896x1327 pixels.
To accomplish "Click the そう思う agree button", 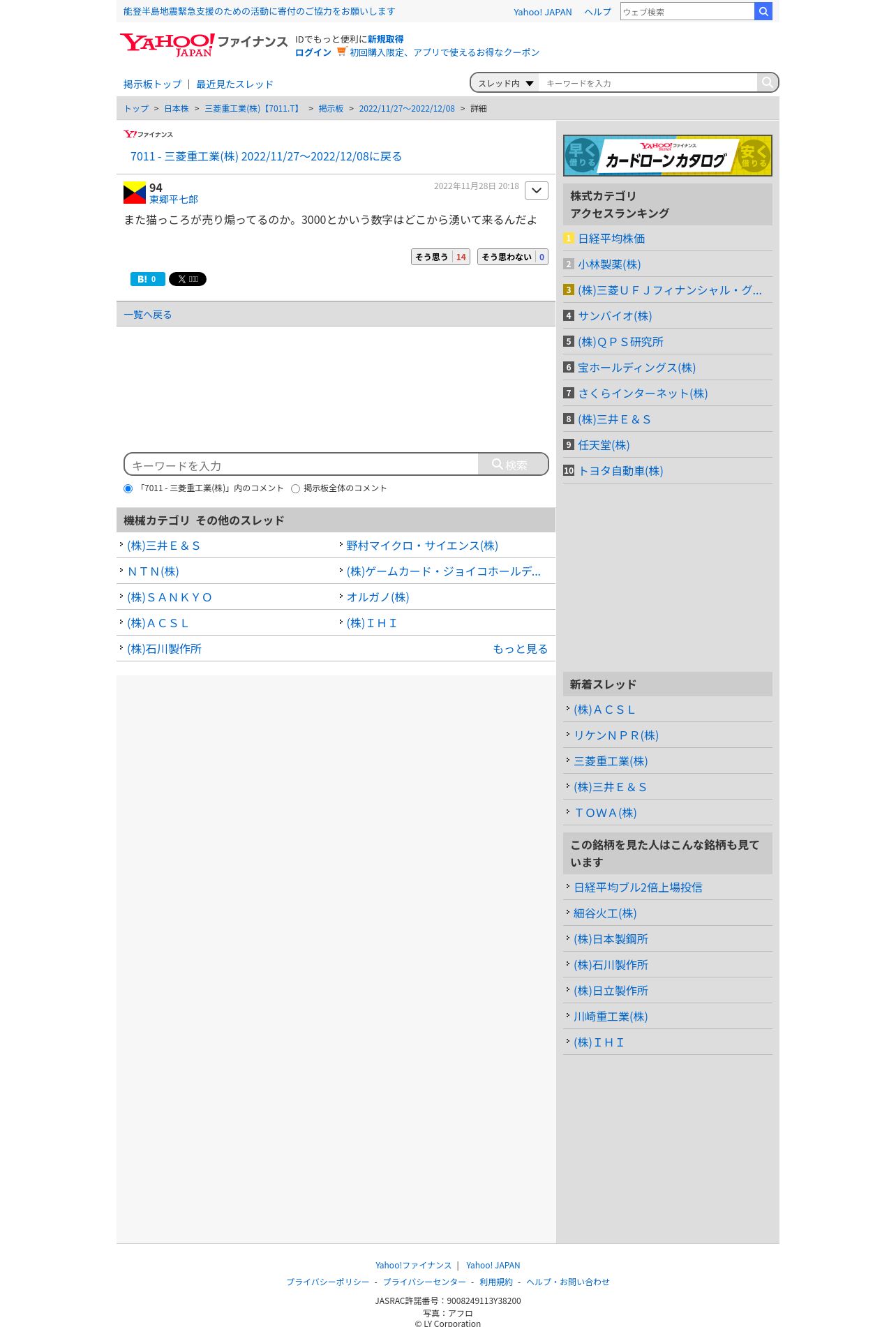I will coord(440,257).
